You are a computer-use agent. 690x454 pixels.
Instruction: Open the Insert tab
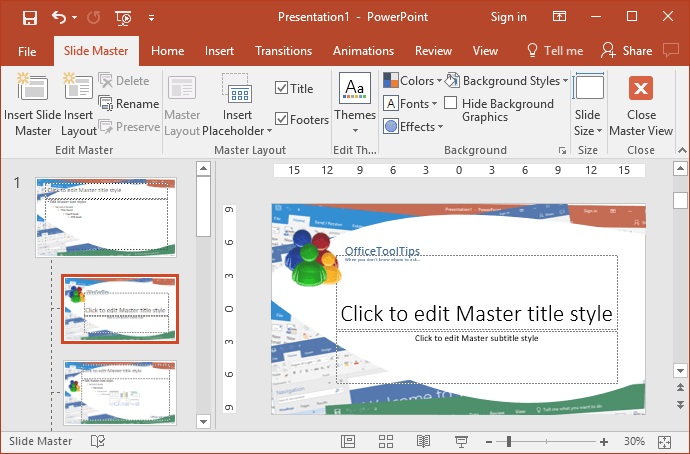pos(219,51)
